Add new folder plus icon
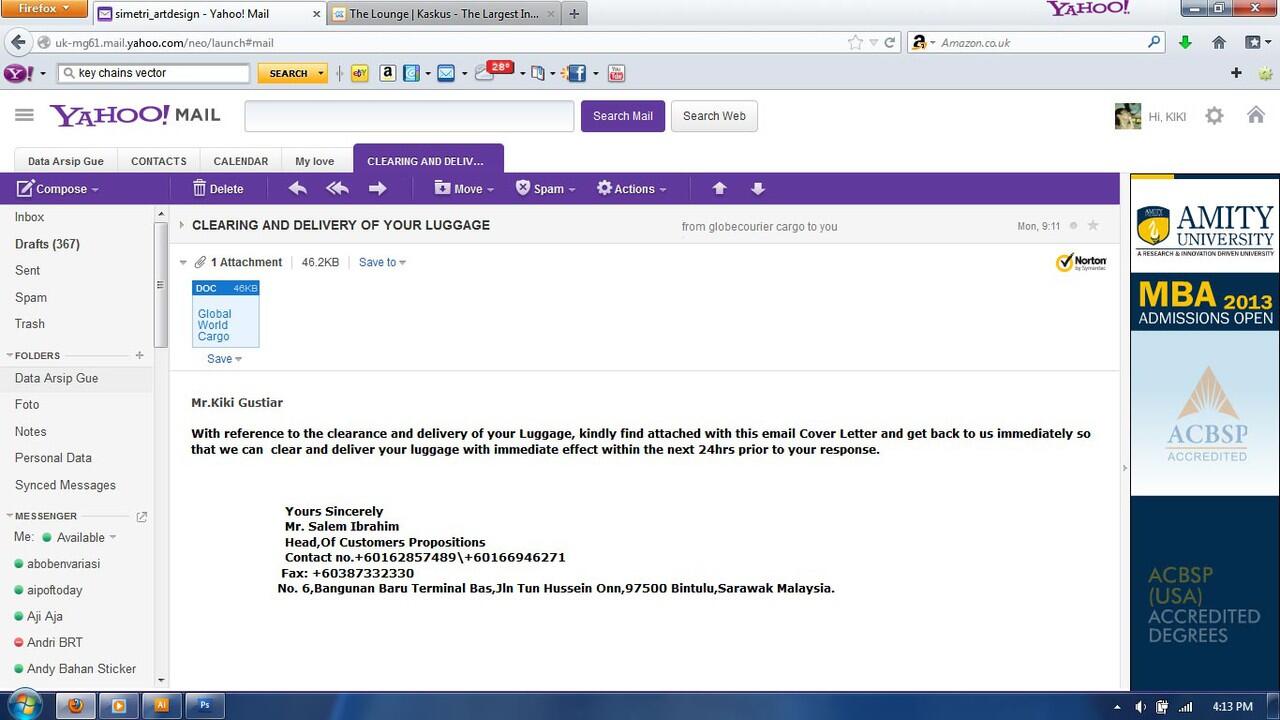 pos(139,355)
